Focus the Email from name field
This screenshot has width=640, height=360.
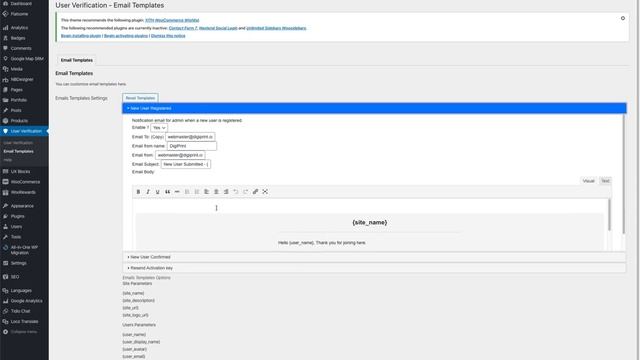coord(192,146)
